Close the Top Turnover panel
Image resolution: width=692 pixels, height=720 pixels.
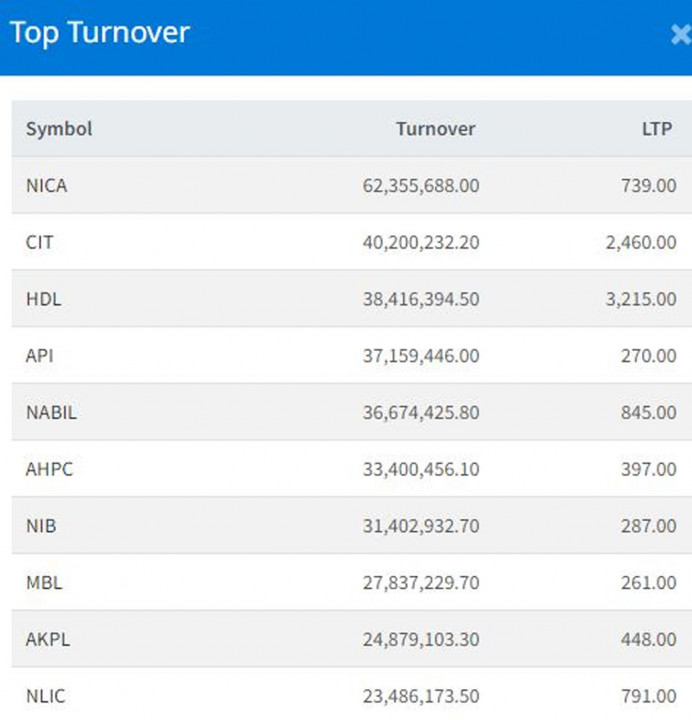[x=681, y=35]
